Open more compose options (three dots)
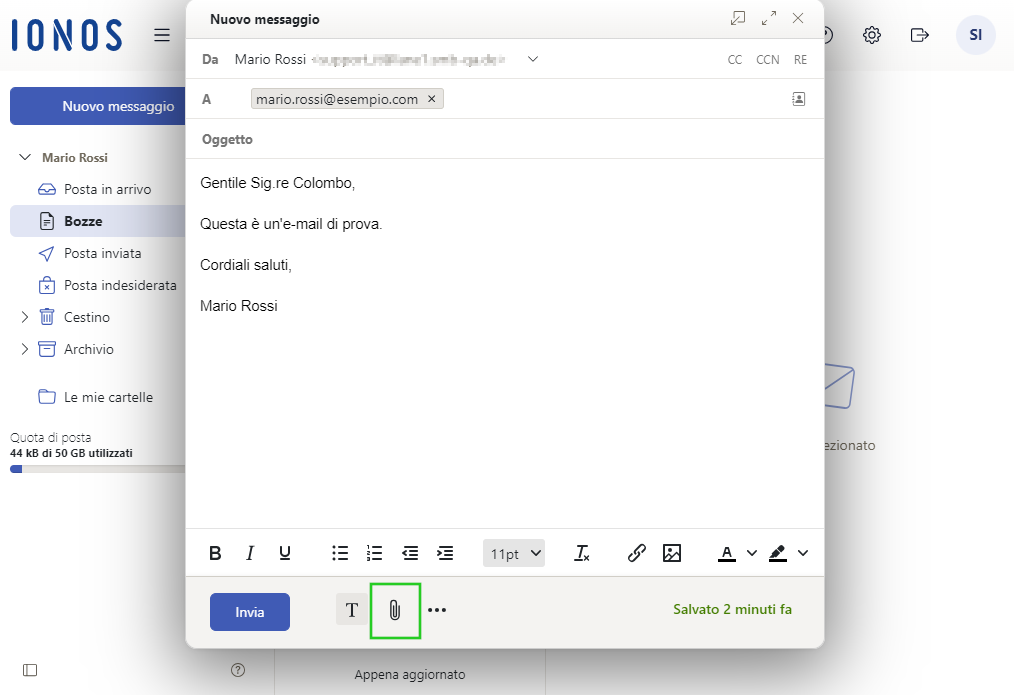Screen dimensions: 1014x695 [x=437, y=610]
